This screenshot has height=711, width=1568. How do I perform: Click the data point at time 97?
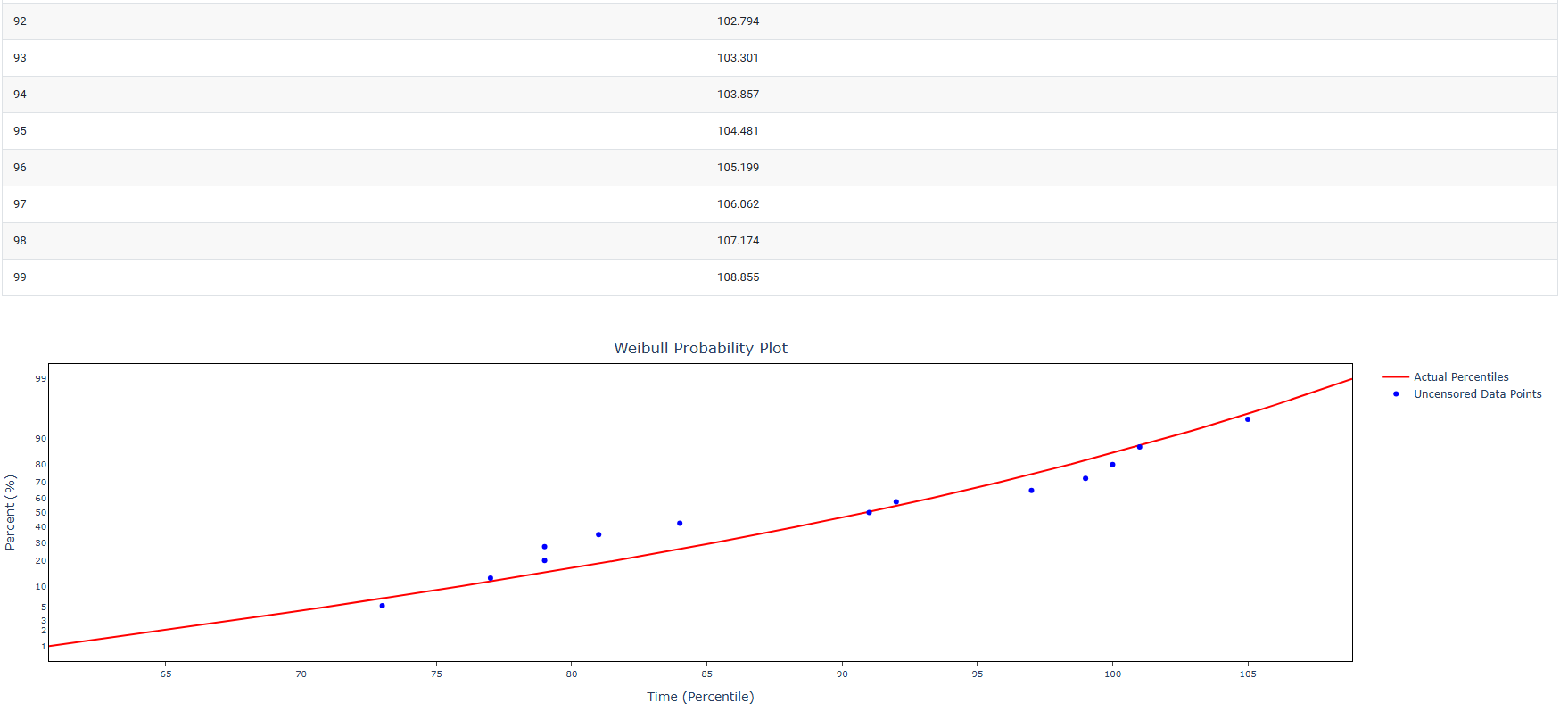point(1031,491)
